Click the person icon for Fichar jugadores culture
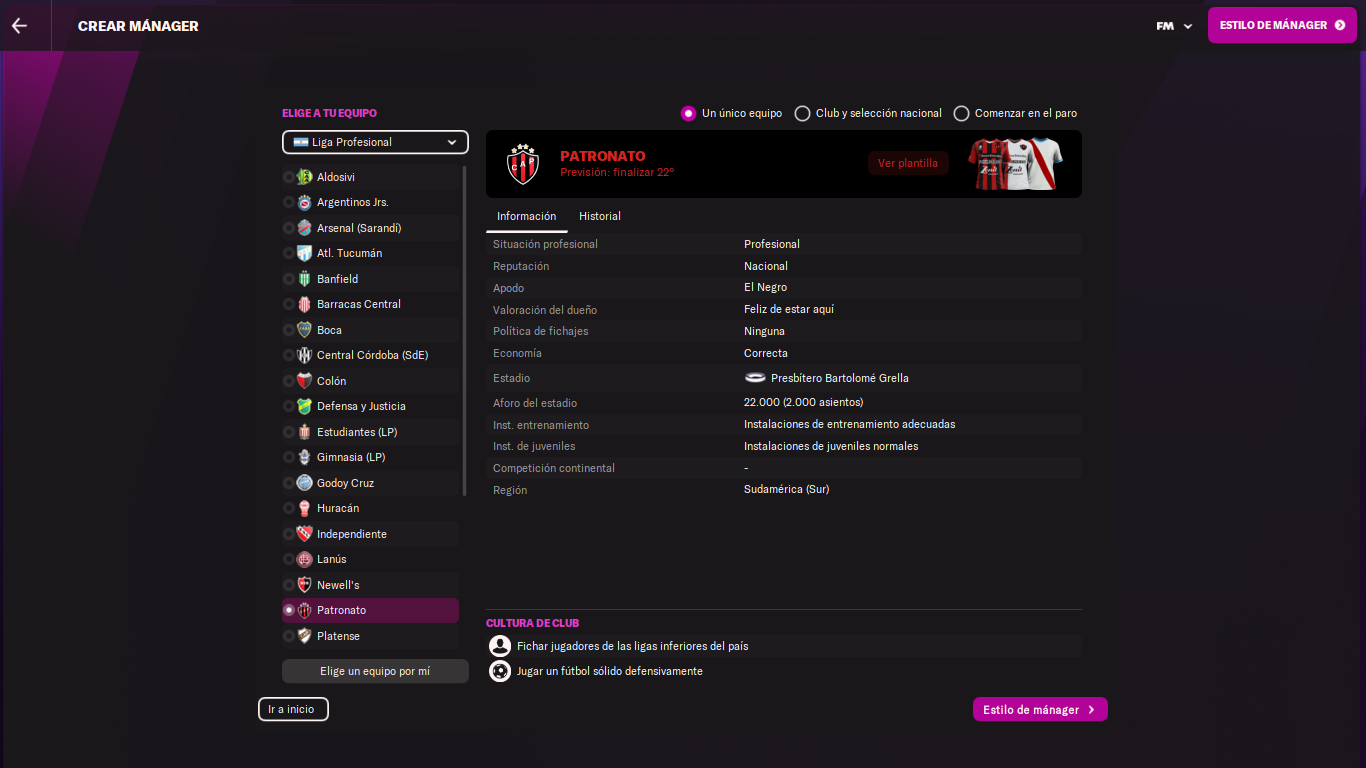The height and width of the screenshot is (768, 1366). (x=500, y=646)
